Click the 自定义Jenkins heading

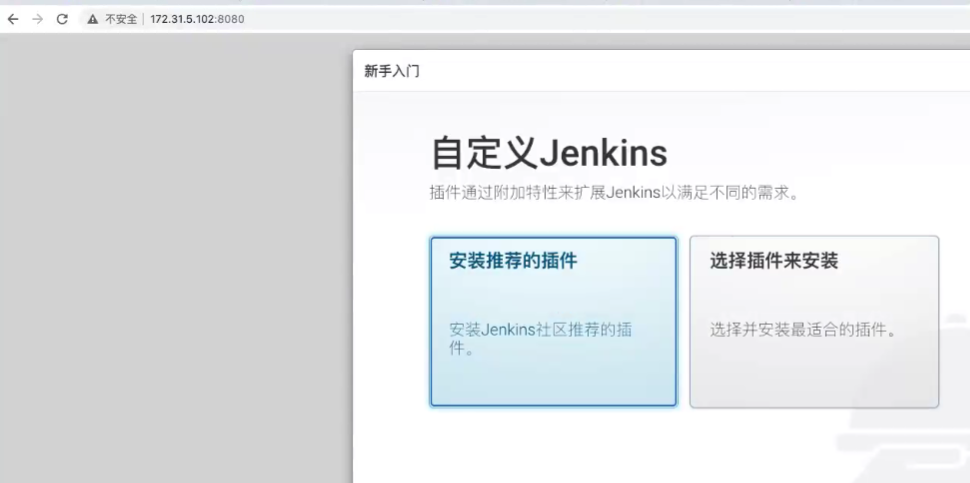coord(549,153)
